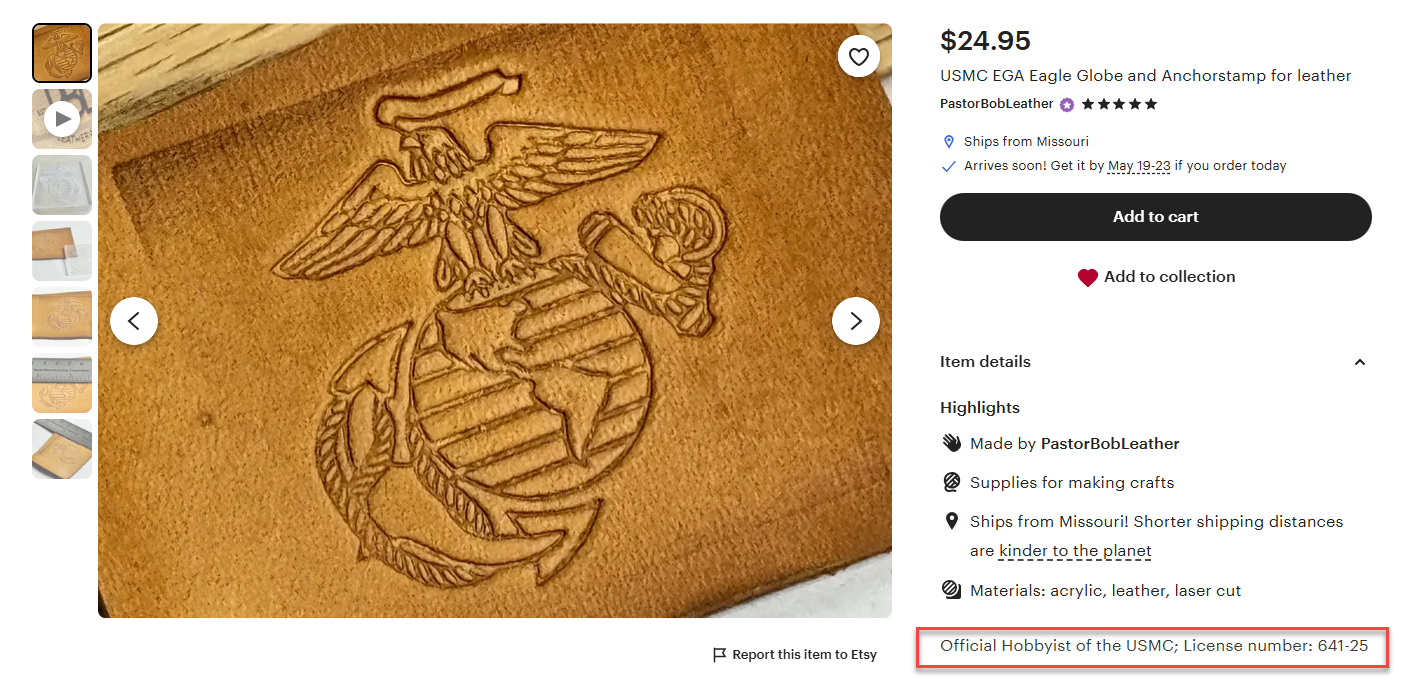Image resolution: width=1405 pixels, height=684 pixels.
Task: Click PastorBobLeather in the Highlights section
Action: tap(1110, 444)
